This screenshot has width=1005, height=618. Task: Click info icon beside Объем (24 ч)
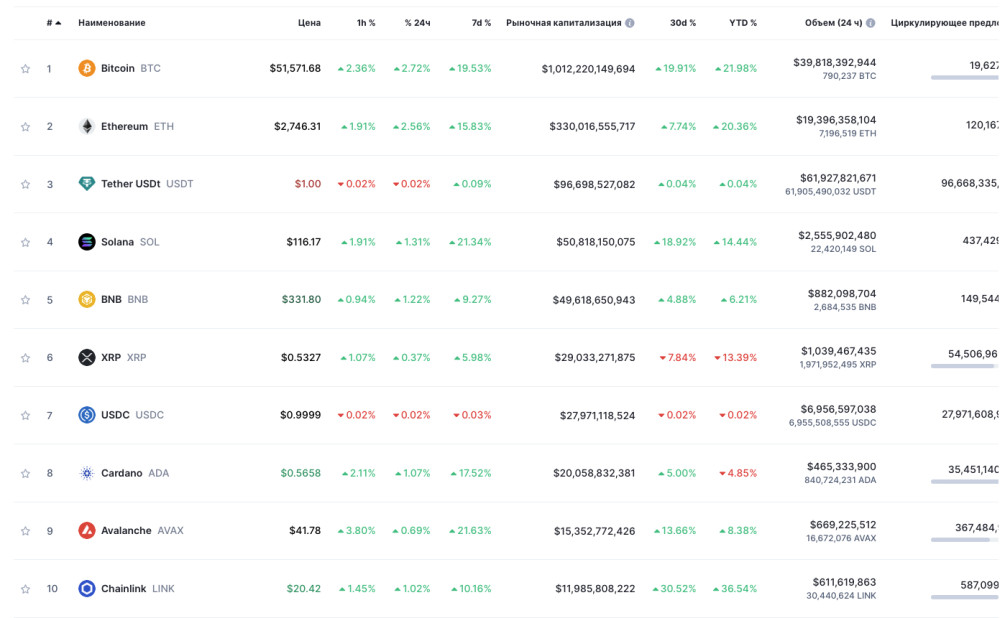[x=870, y=22]
